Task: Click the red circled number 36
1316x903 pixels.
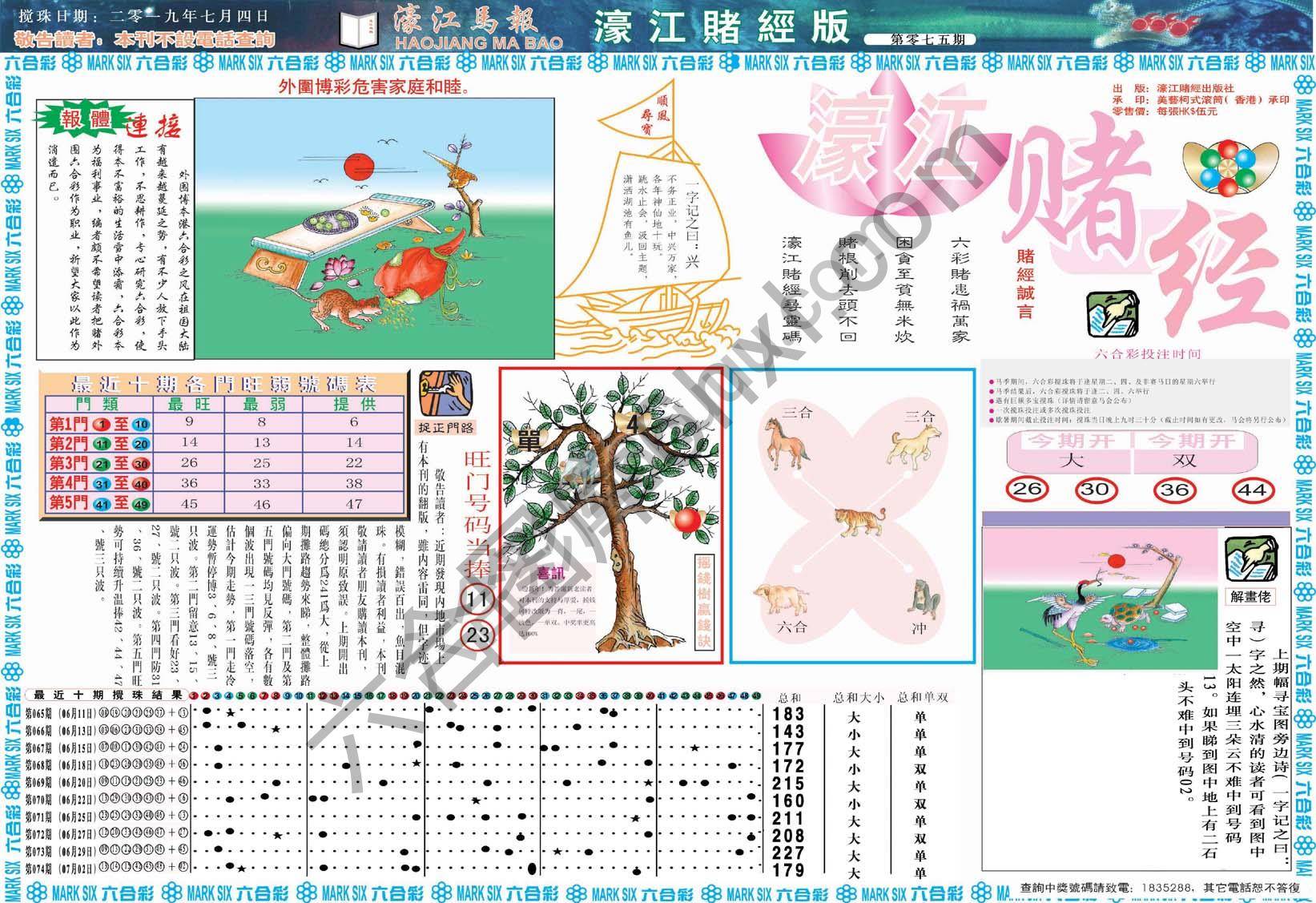Action: point(1174,490)
